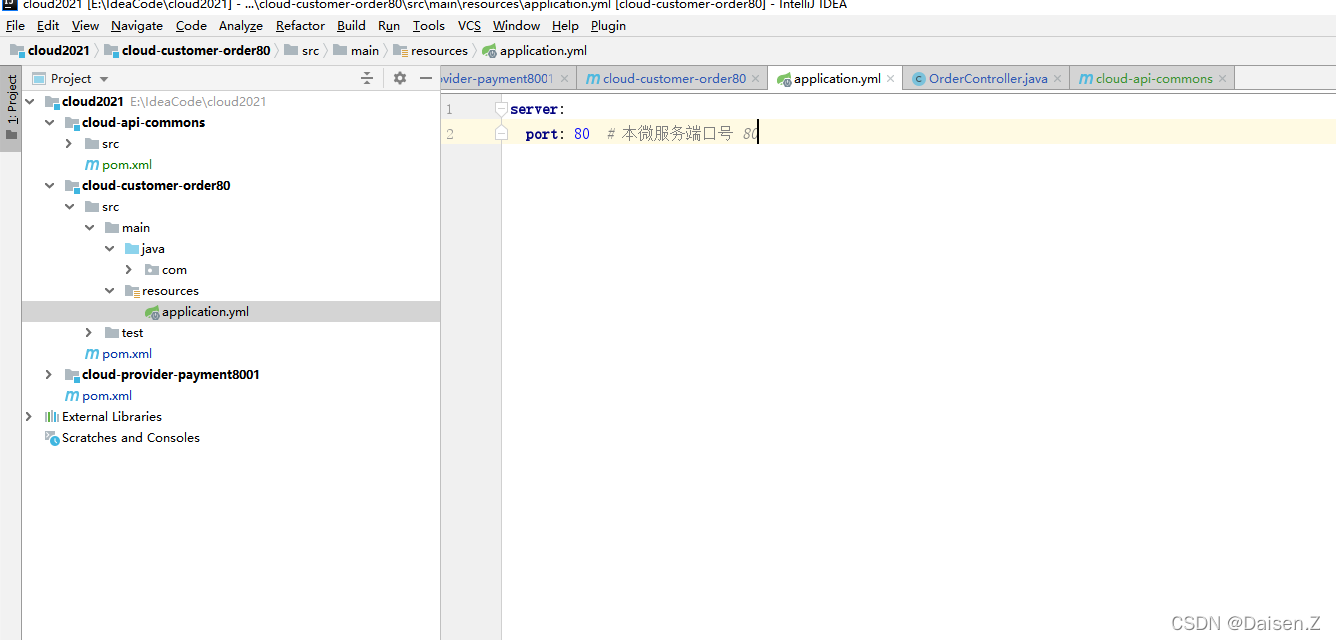Open the Code menu
Screen dimensions: 1336x640
click(x=191, y=26)
